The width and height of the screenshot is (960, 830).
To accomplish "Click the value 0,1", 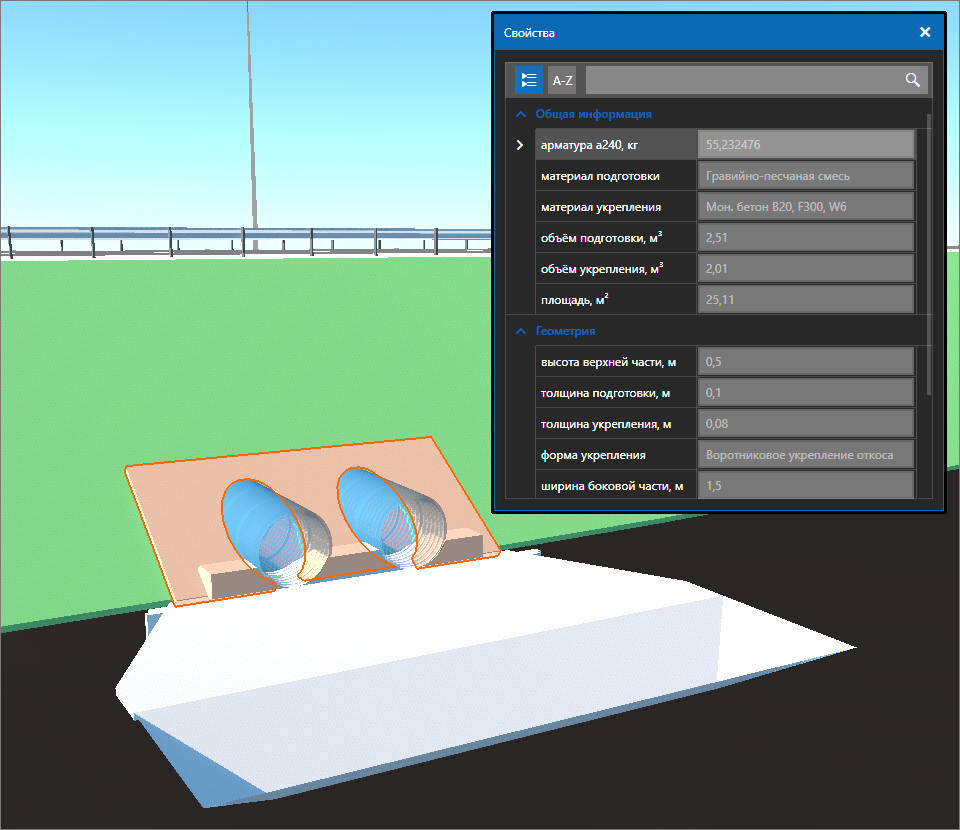I will click(x=806, y=393).
